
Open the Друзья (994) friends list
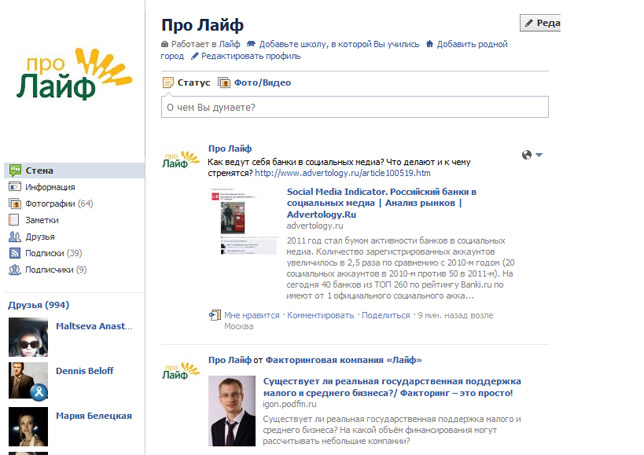(39, 304)
